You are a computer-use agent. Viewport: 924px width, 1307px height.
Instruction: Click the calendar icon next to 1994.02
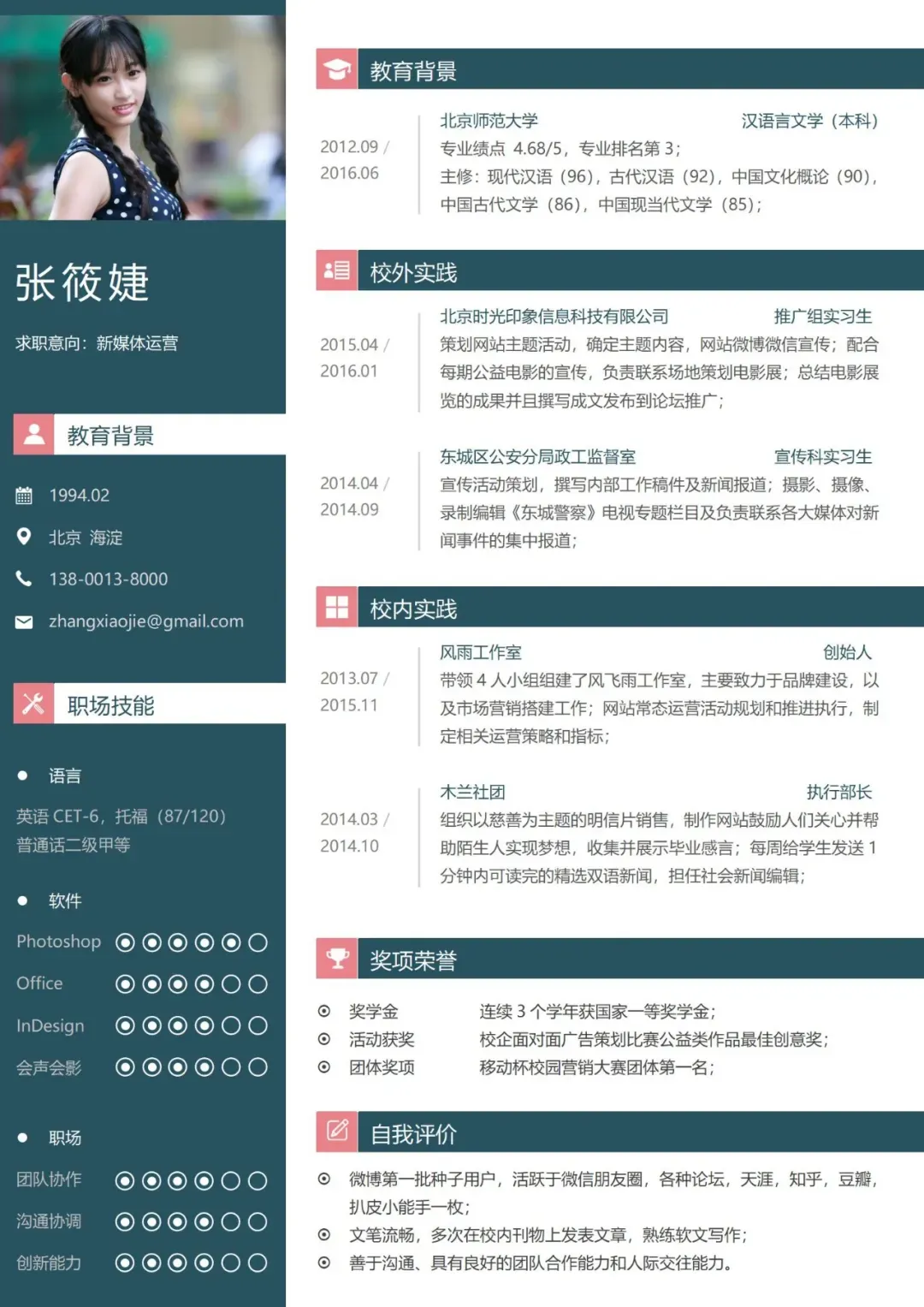(x=24, y=496)
